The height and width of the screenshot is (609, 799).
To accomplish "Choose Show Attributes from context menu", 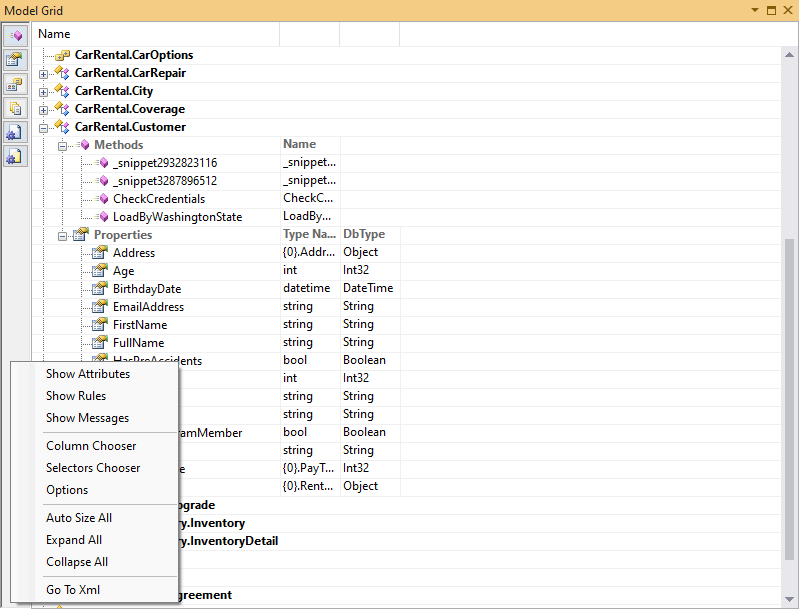I will [x=88, y=374].
